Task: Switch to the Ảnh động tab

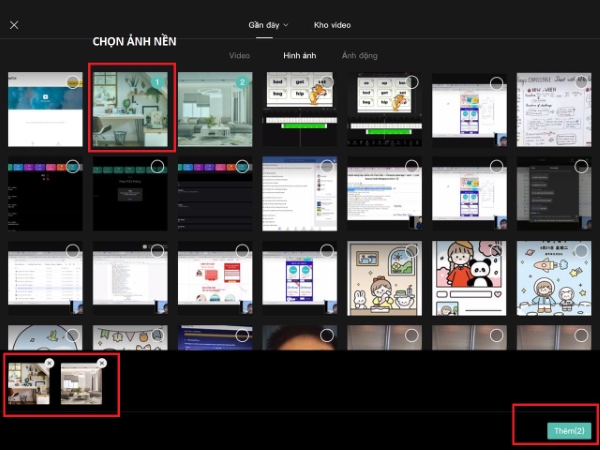Action: pyautogui.click(x=360, y=56)
